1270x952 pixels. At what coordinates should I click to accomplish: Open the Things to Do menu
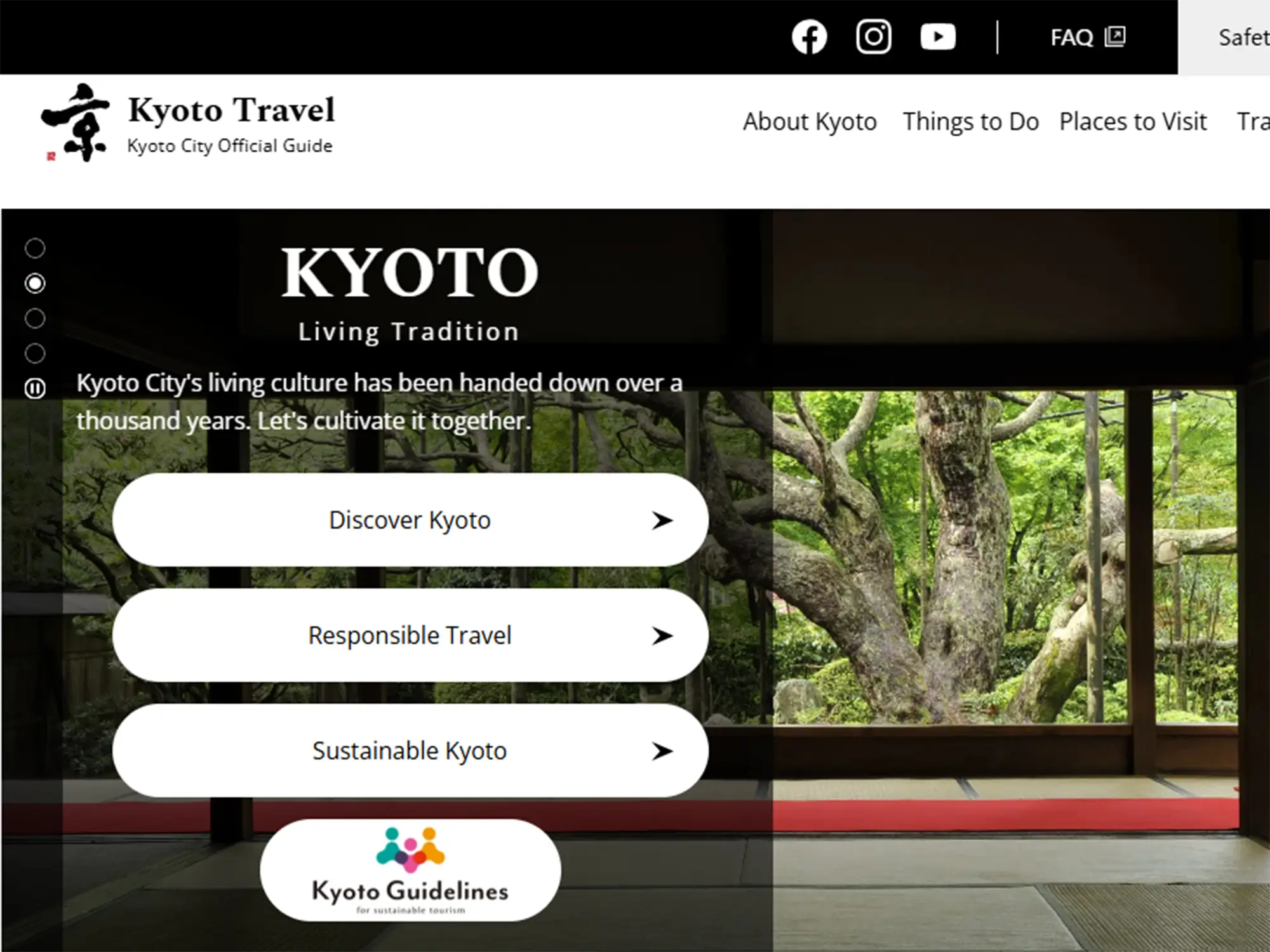tap(971, 121)
